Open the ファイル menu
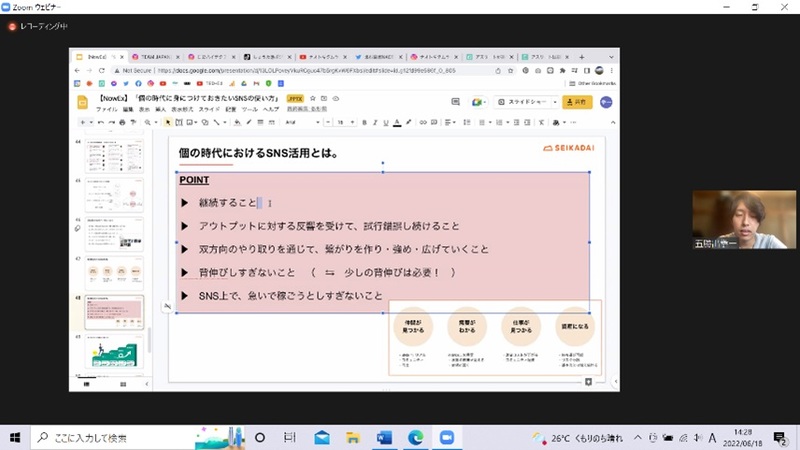The height and width of the screenshot is (450, 800). (107, 109)
